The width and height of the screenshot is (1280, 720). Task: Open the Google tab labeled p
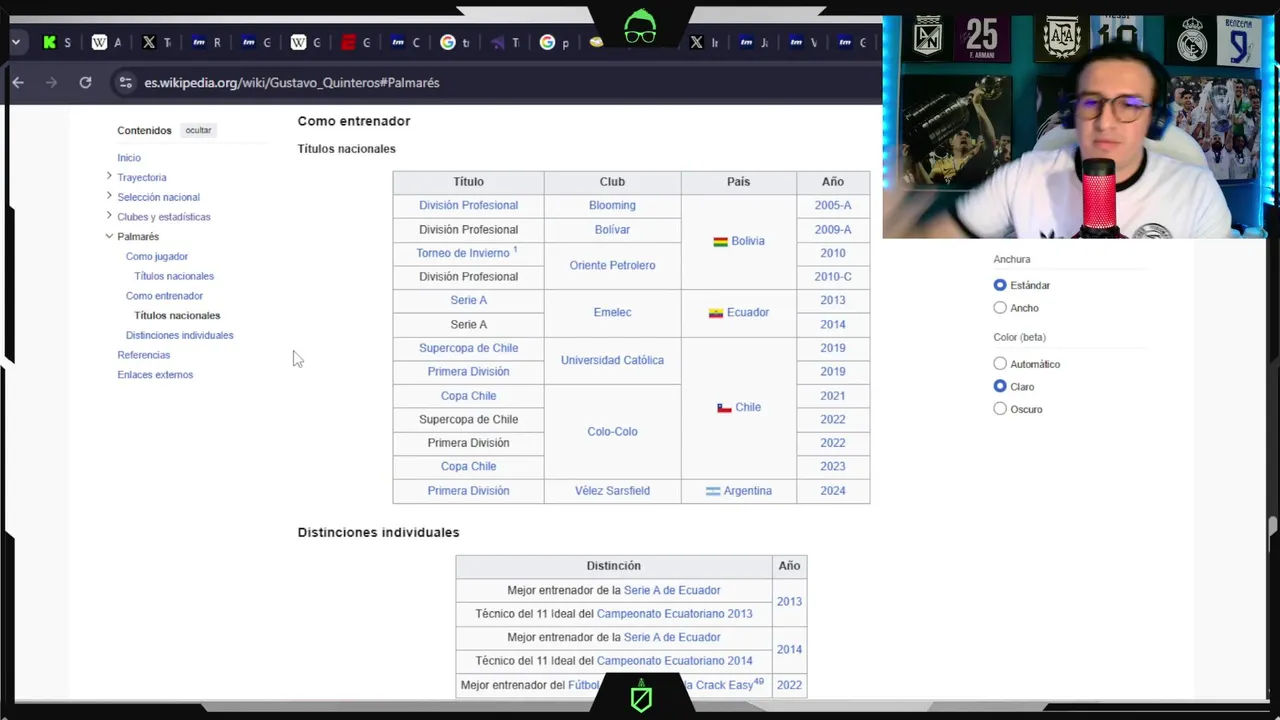click(x=556, y=42)
